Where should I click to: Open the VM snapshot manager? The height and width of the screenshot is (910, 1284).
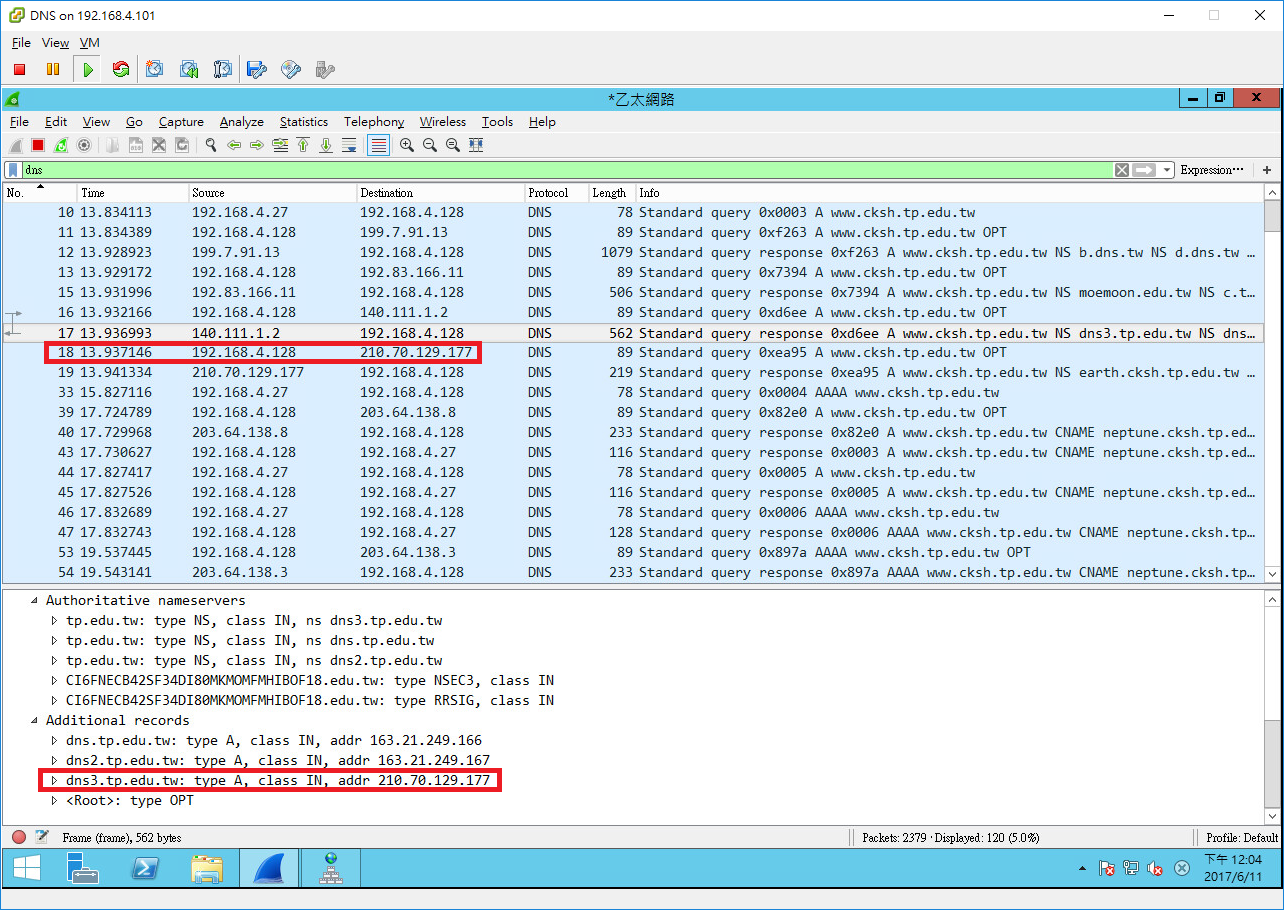[223, 69]
